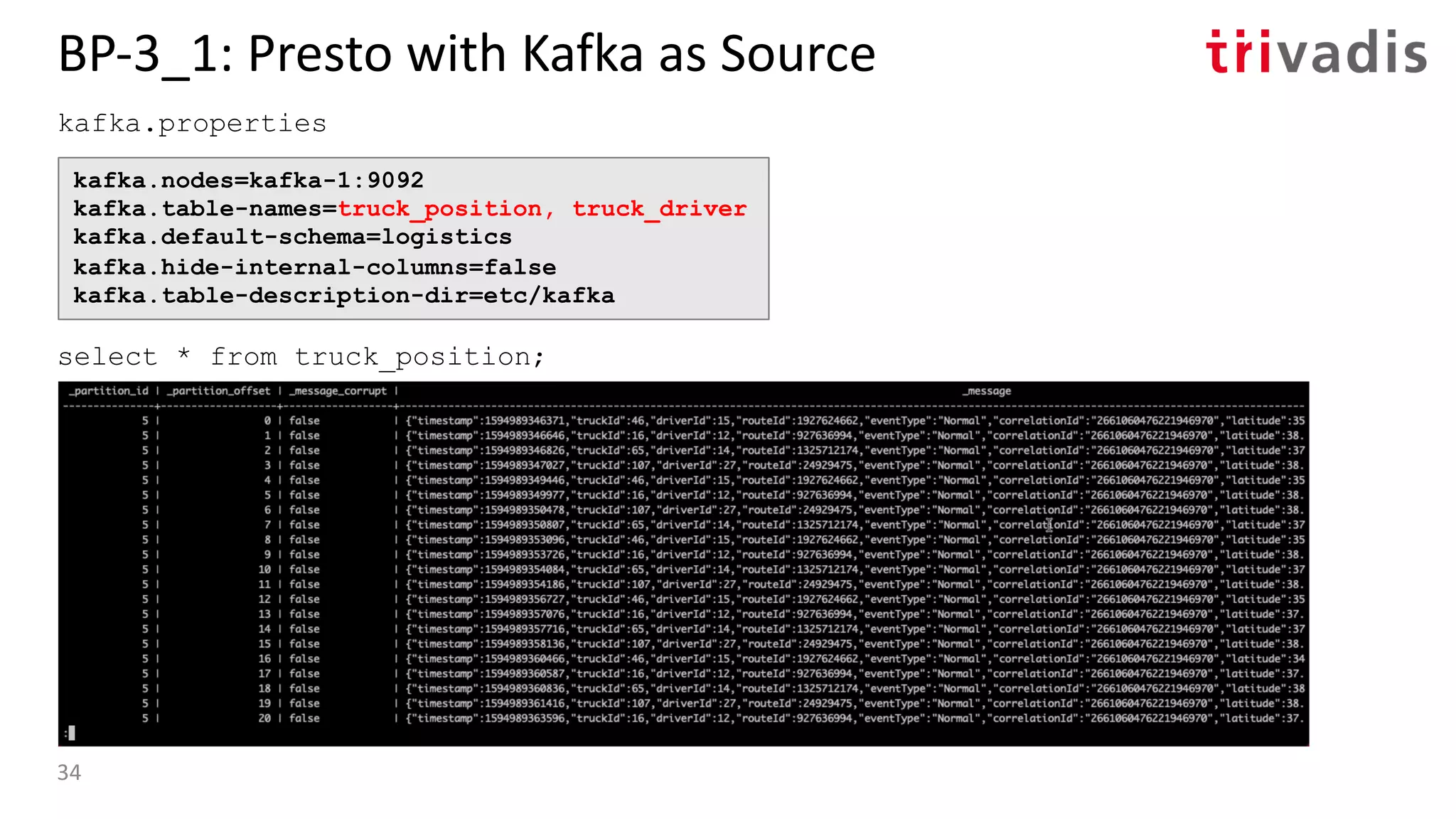Click the 'select * from truck_position;' query
Viewport: 1456px width, 819px height.
tap(301, 357)
